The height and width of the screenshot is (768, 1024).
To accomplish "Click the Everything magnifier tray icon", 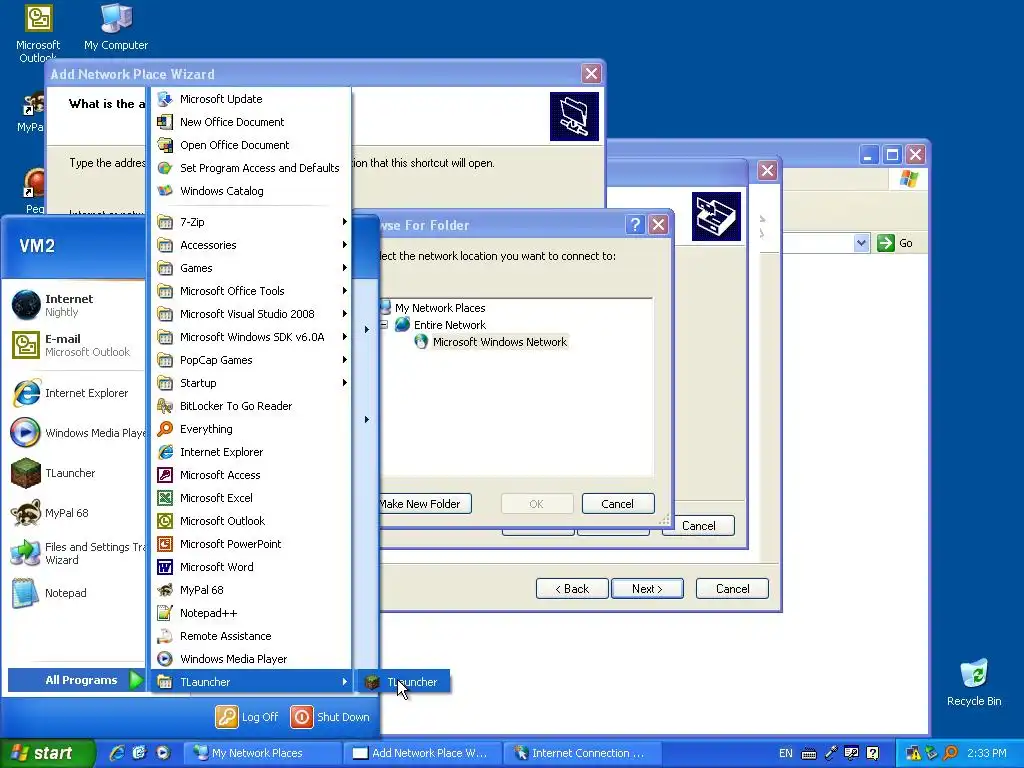I will (x=950, y=753).
